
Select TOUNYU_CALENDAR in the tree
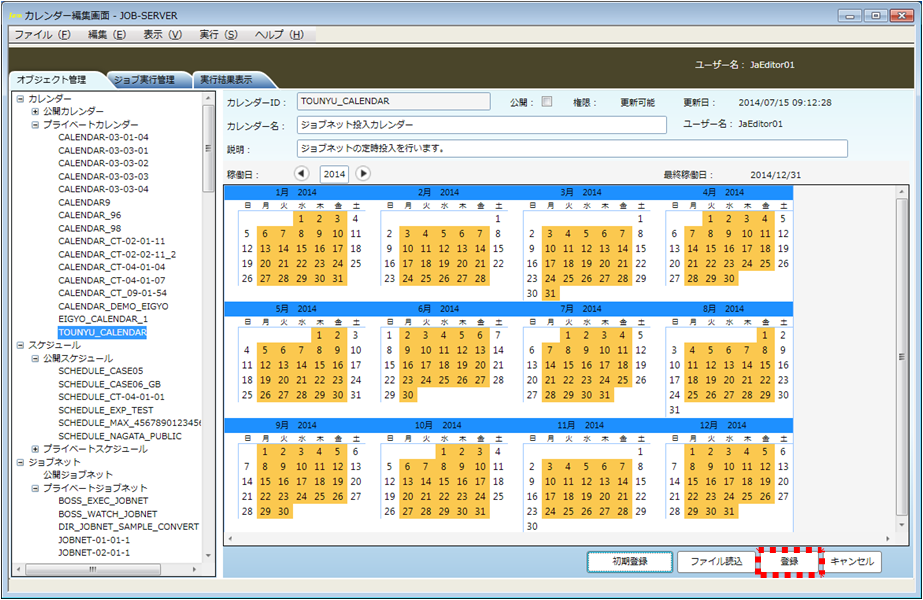coord(102,333)
